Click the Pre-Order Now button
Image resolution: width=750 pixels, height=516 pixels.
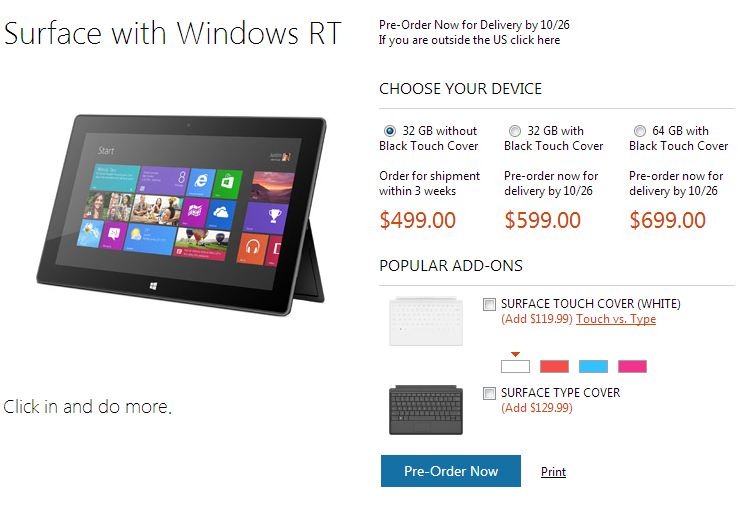(451, 471)
